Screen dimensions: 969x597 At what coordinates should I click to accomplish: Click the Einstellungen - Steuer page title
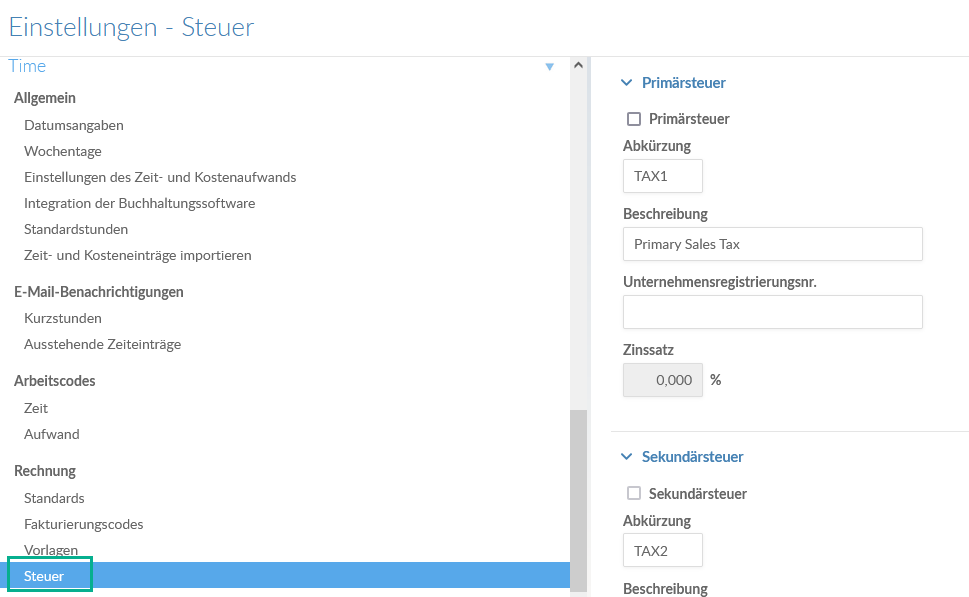coord(131,27)
